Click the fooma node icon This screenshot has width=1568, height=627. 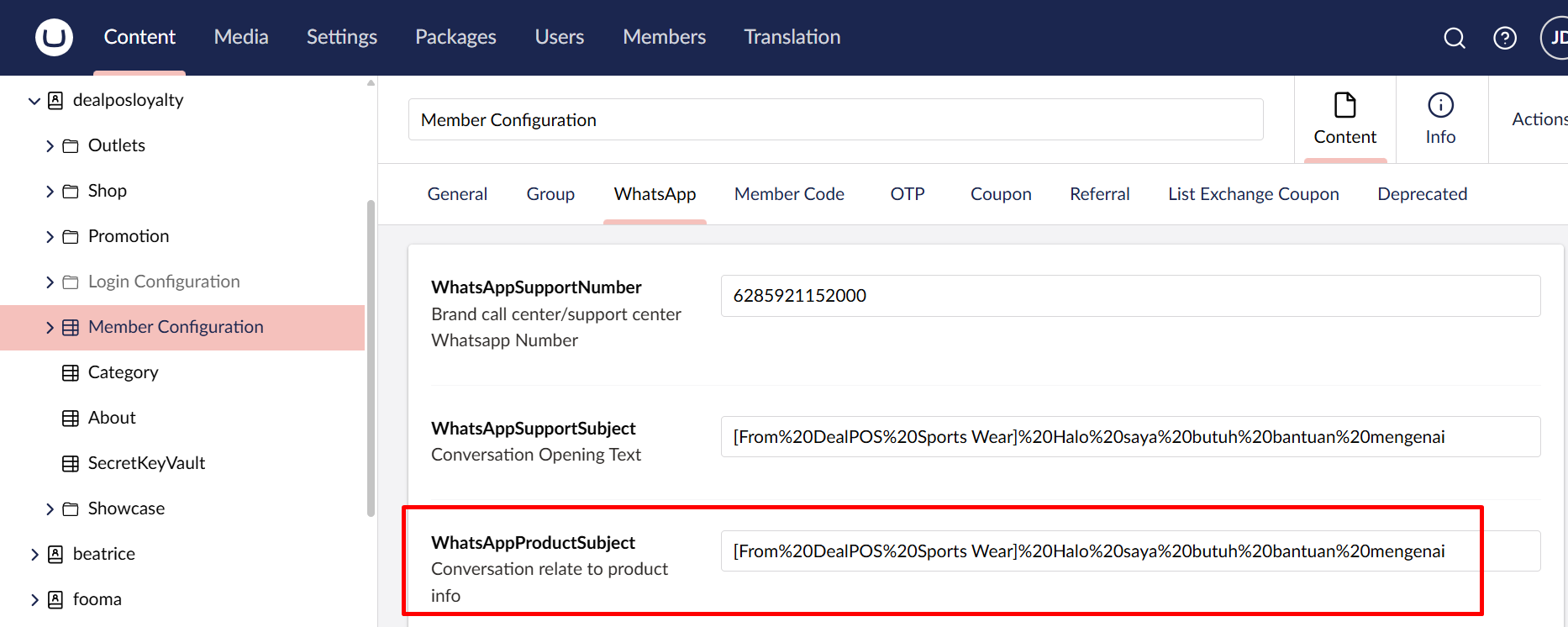[55, 599]
